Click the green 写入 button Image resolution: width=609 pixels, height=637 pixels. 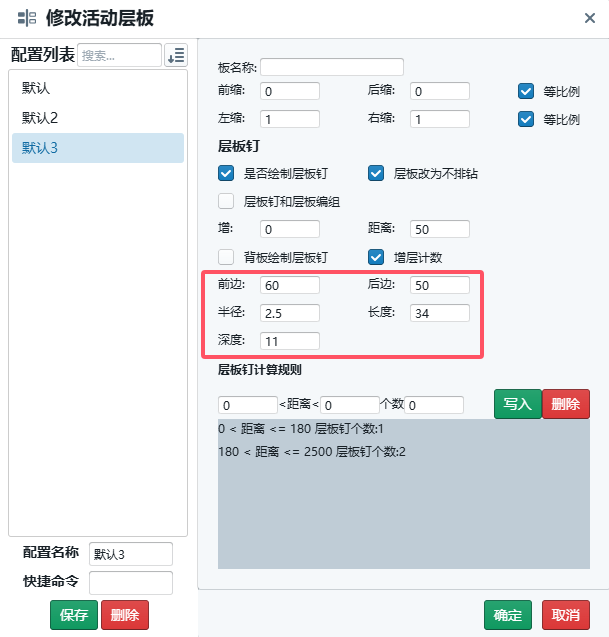[516, 404]
